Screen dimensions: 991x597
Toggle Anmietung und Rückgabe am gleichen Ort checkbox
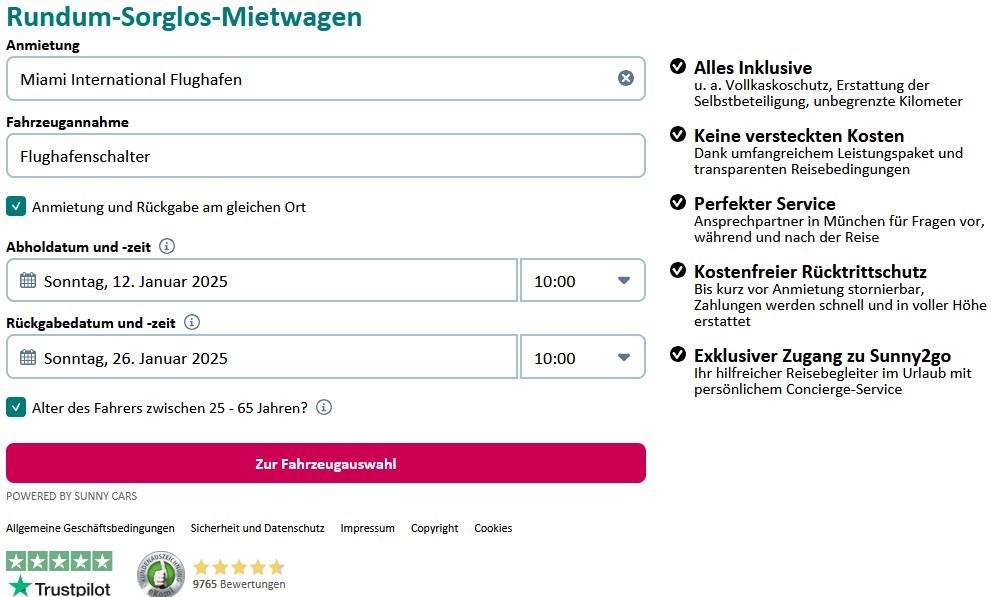[x=16, y=207]
